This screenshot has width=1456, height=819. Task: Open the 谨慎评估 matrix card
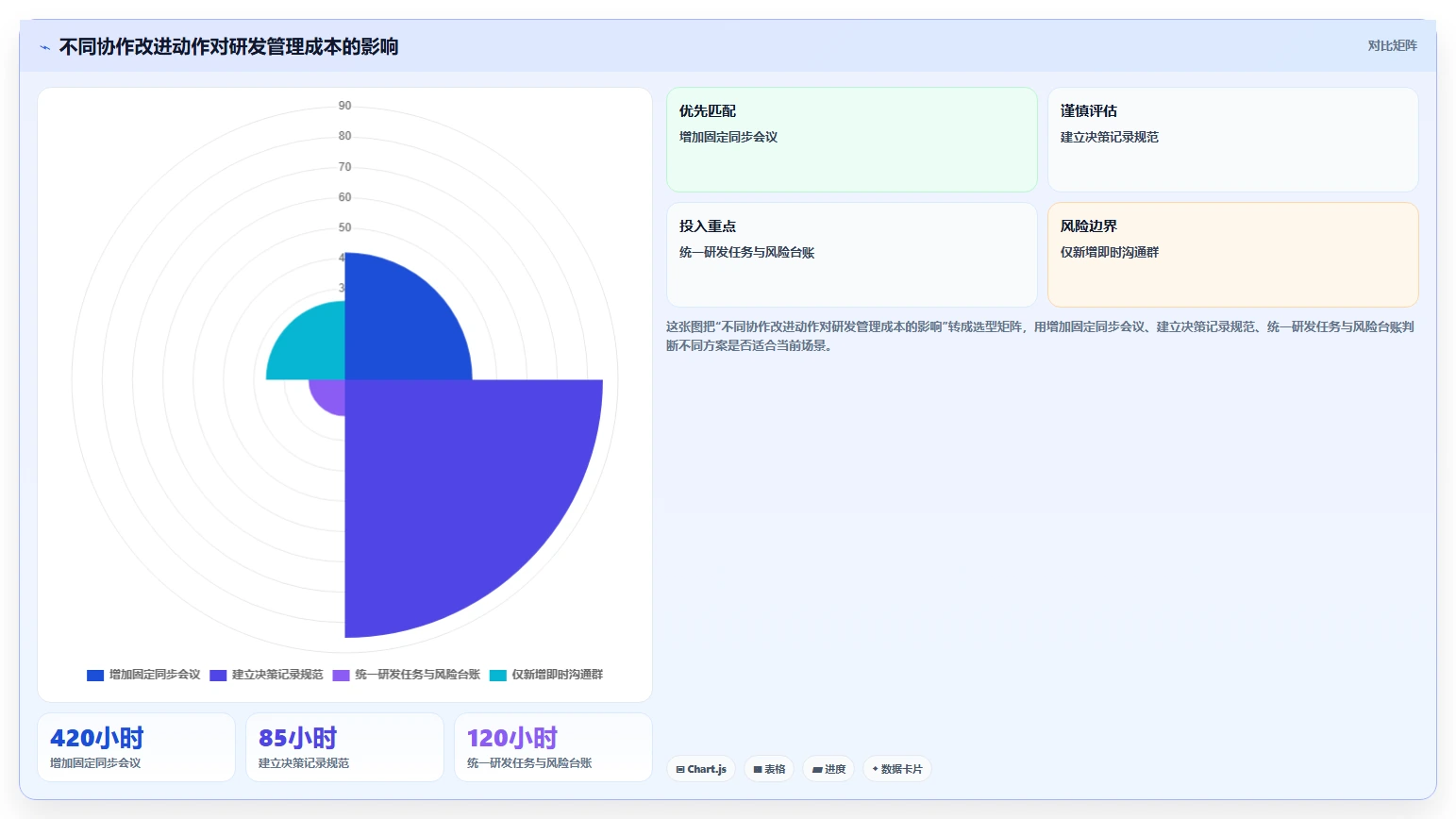pos(1233,140)
